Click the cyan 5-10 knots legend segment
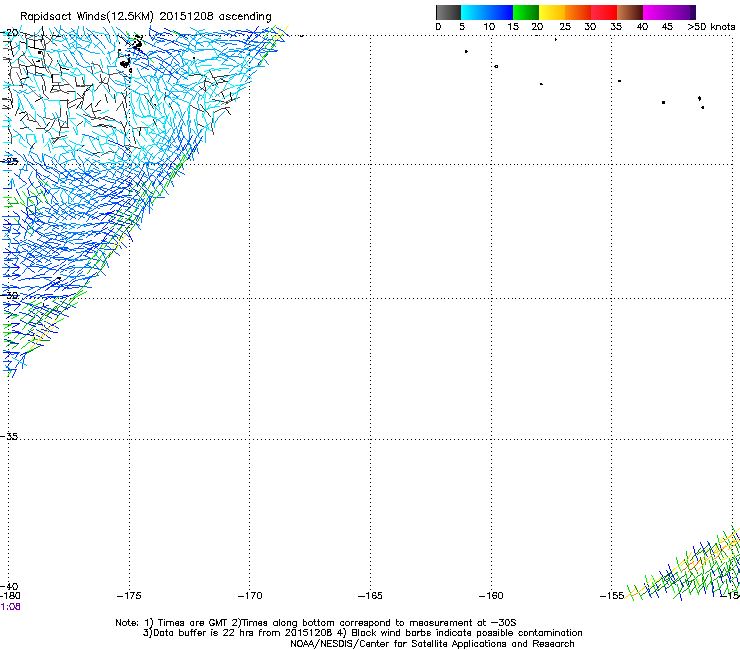Image resolution: width=740 pixels, height=650 pixels. [x=474, y=12]
